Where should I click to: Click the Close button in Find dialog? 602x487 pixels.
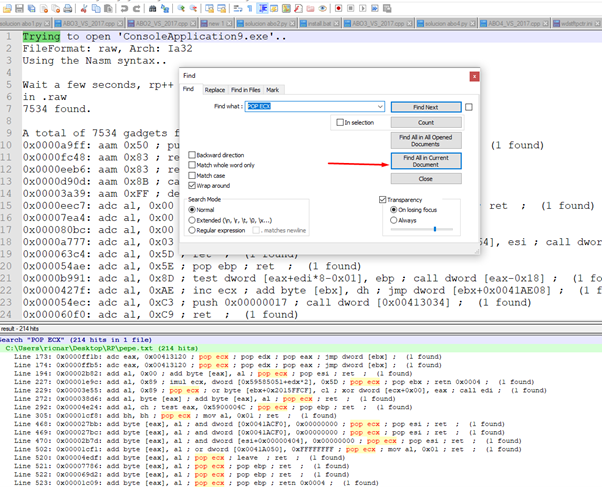pos(426,179)
